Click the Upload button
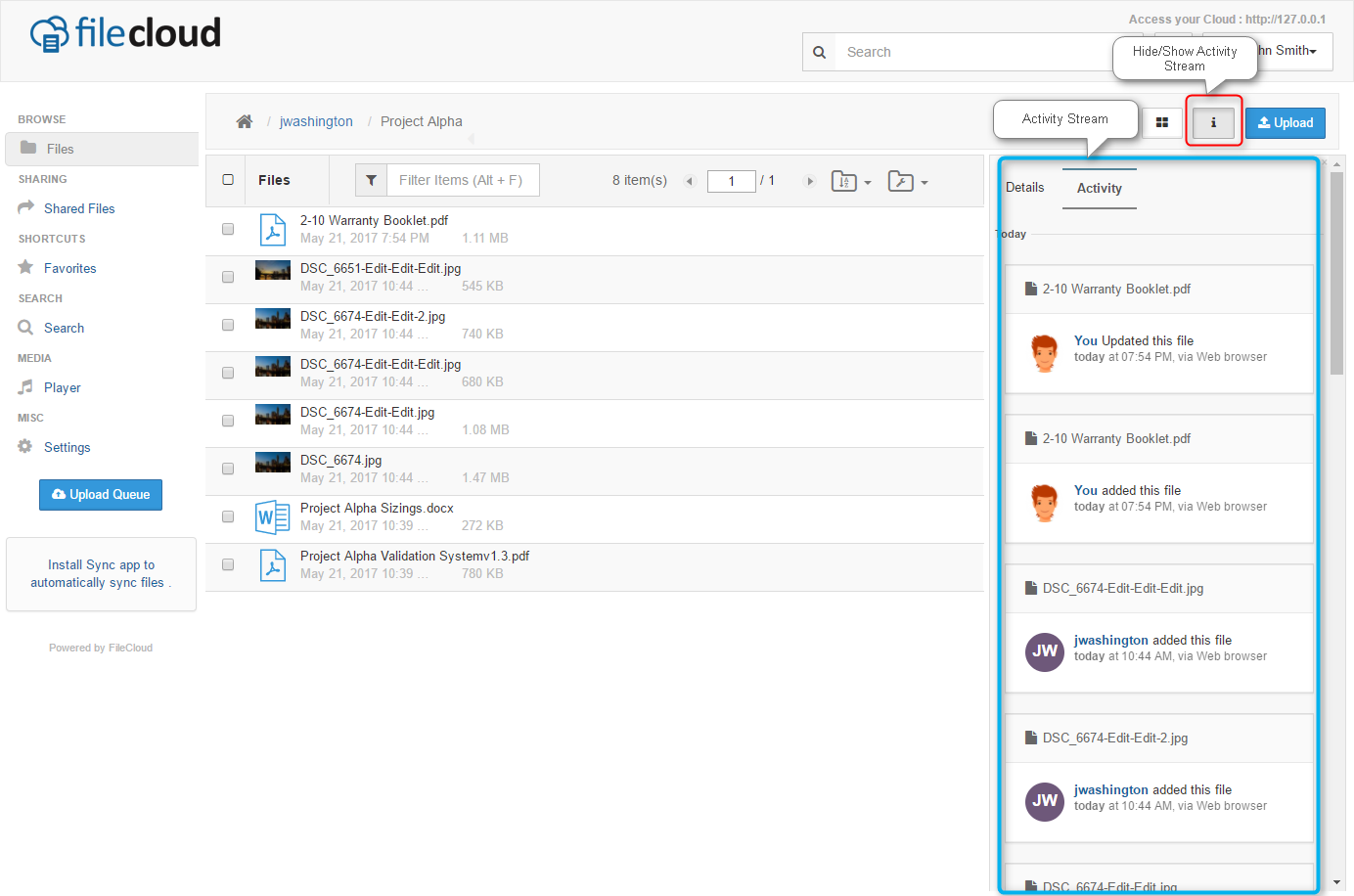1354x896 pixels. 1285,122
